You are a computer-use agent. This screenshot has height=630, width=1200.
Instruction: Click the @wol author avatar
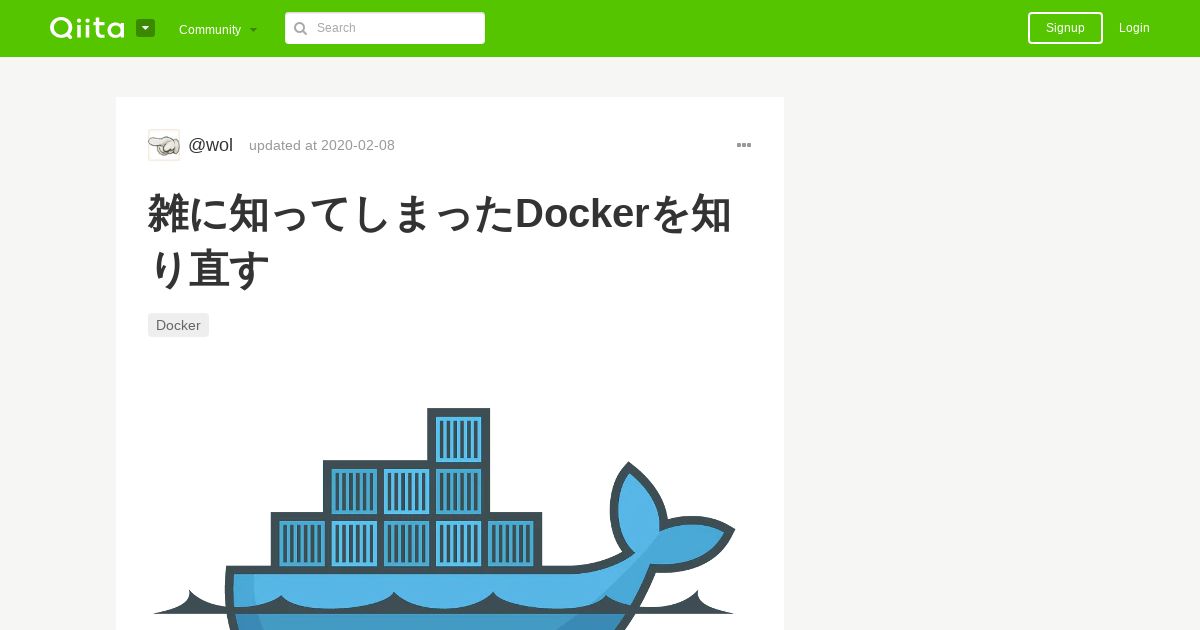(x=164, y=145)
